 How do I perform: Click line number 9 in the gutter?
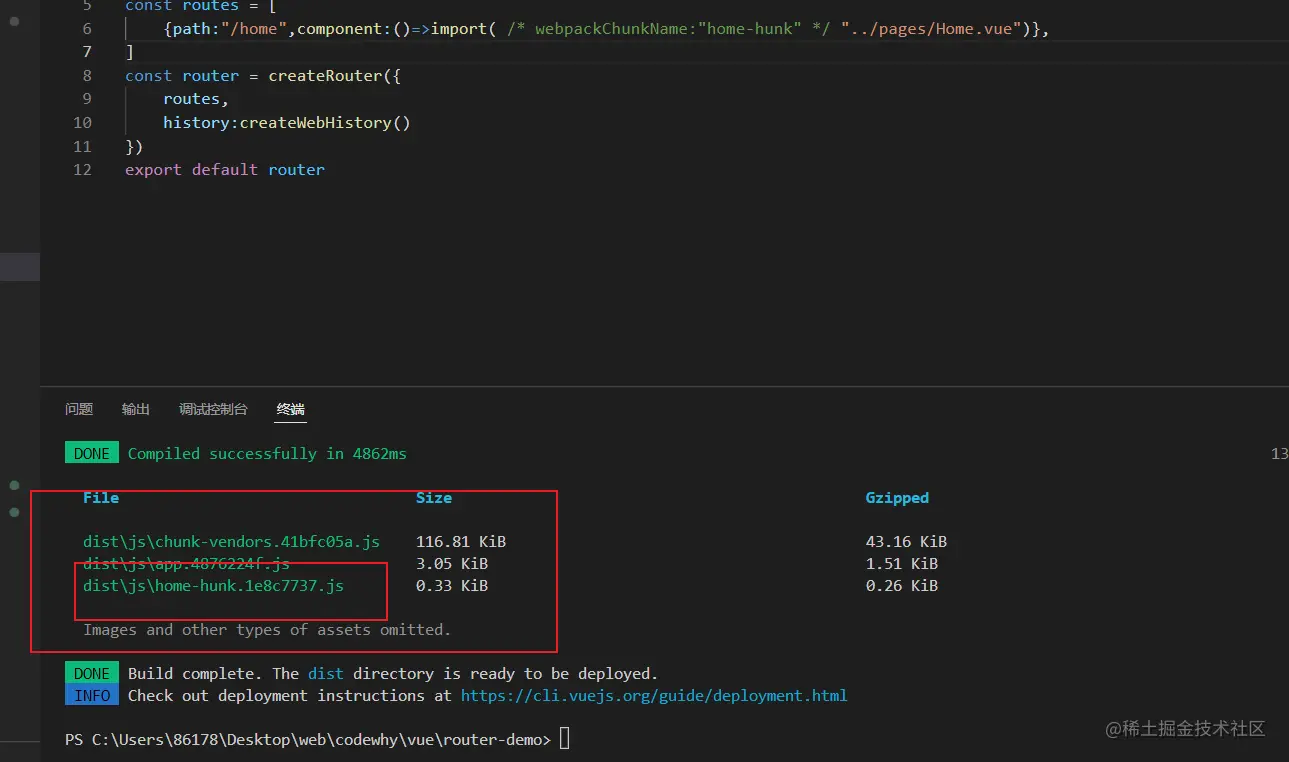tap(87, 98)
